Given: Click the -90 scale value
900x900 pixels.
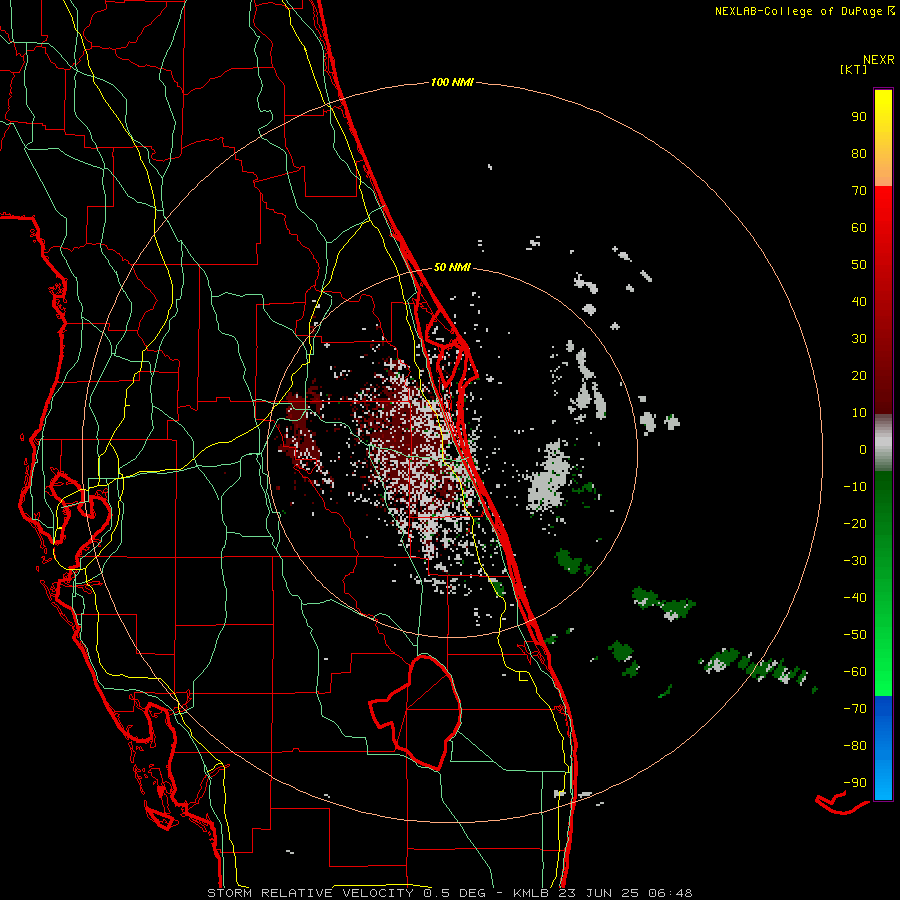Looking at the screenshot, I should pos(855,783).
